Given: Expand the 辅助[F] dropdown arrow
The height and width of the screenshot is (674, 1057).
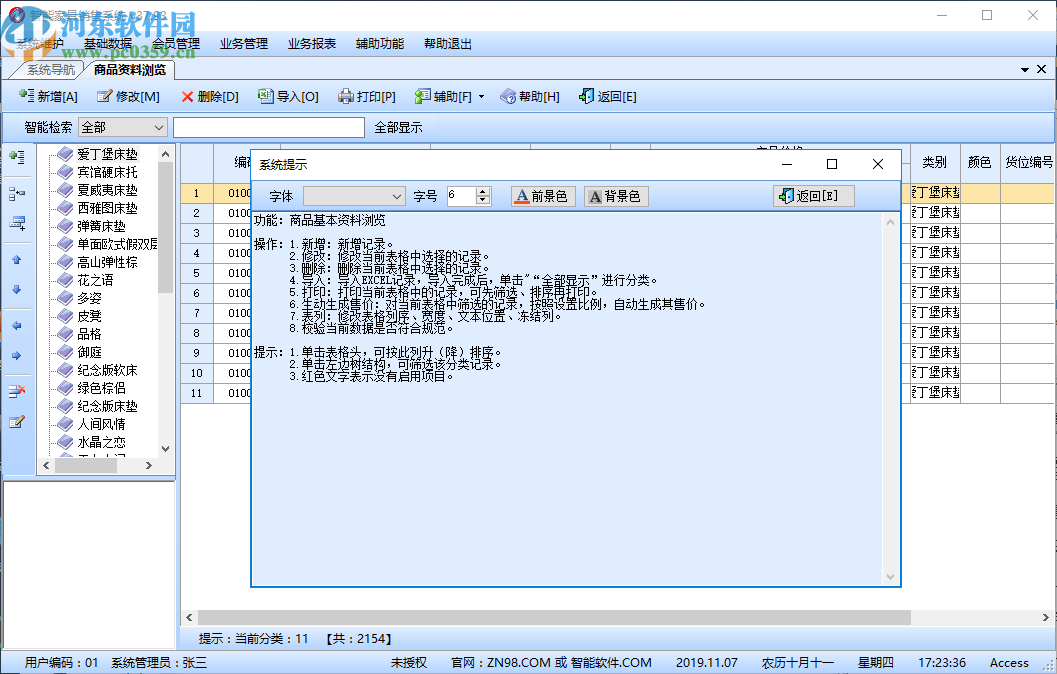Looking at the screenshot, I should [481, 96].
